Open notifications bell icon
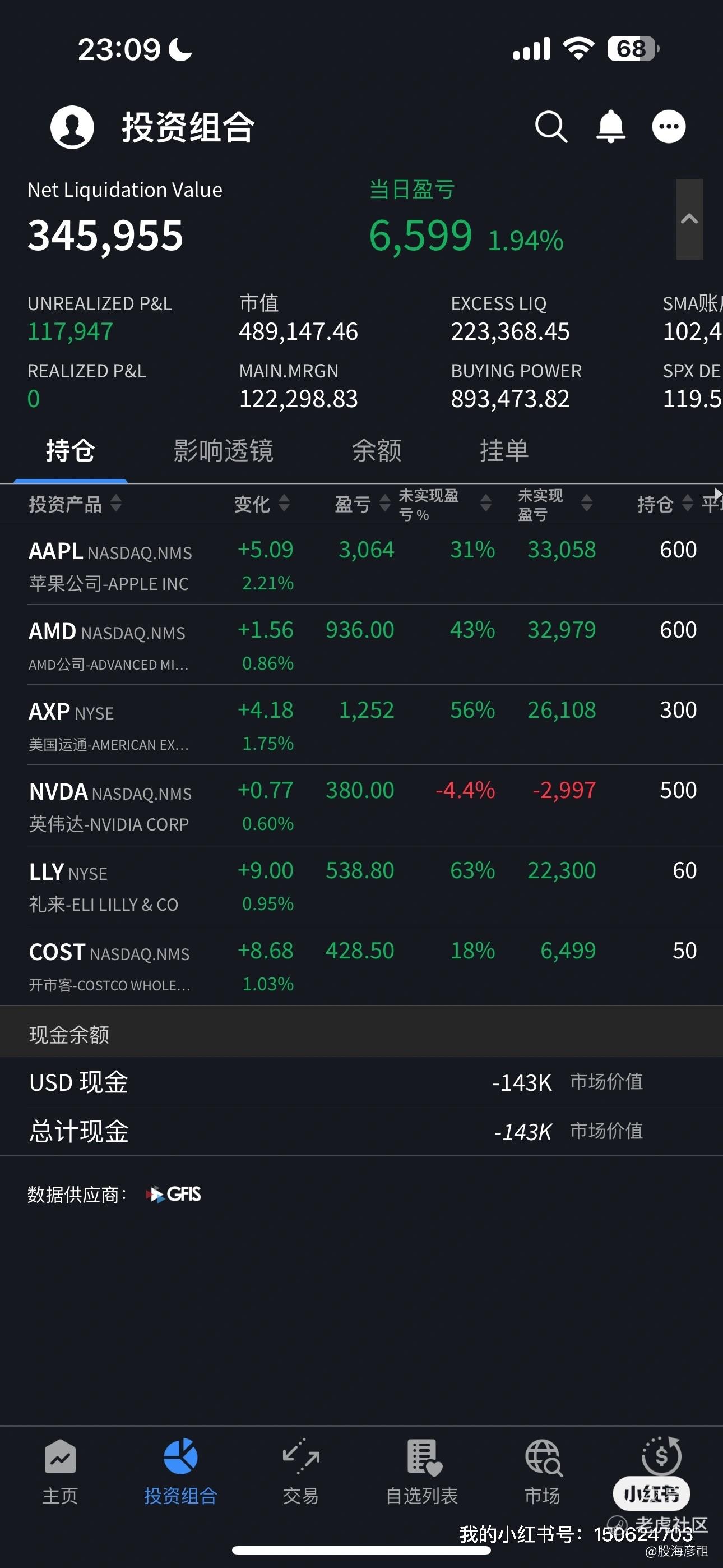The width and height of the screenshot is (723, 1568). coord(610,127)
